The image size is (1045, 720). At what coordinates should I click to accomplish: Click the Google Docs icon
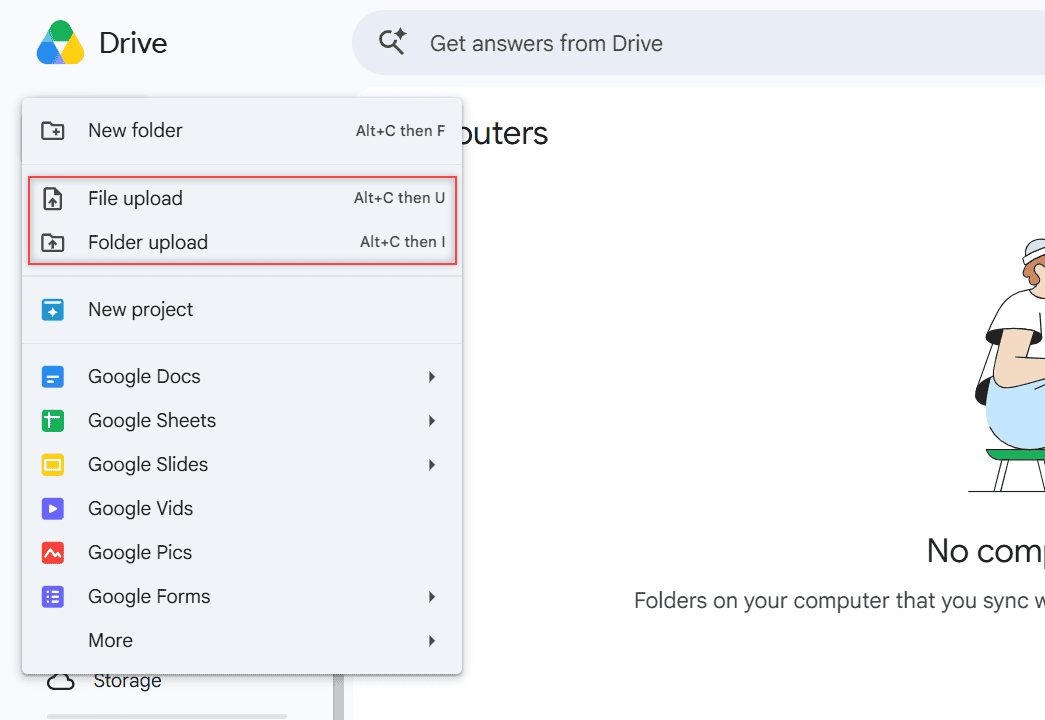click(53, 377)
